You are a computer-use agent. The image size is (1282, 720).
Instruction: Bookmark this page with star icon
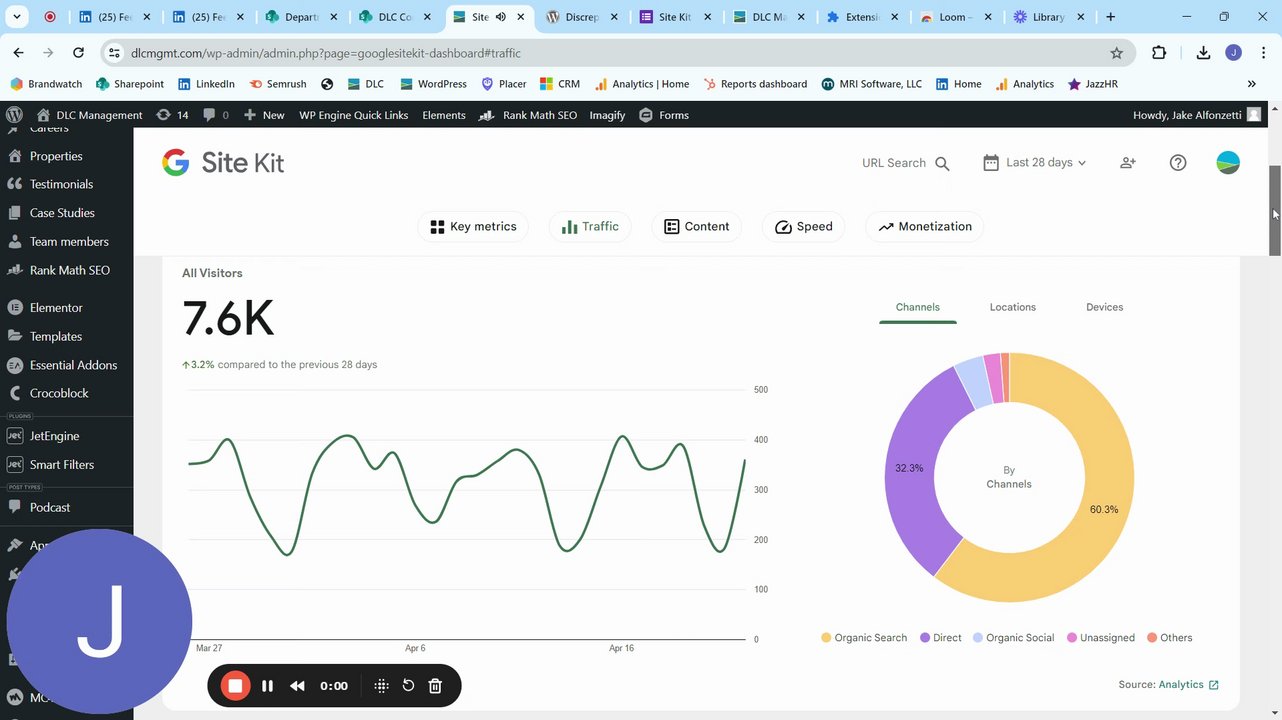[x=1117, y=53]
